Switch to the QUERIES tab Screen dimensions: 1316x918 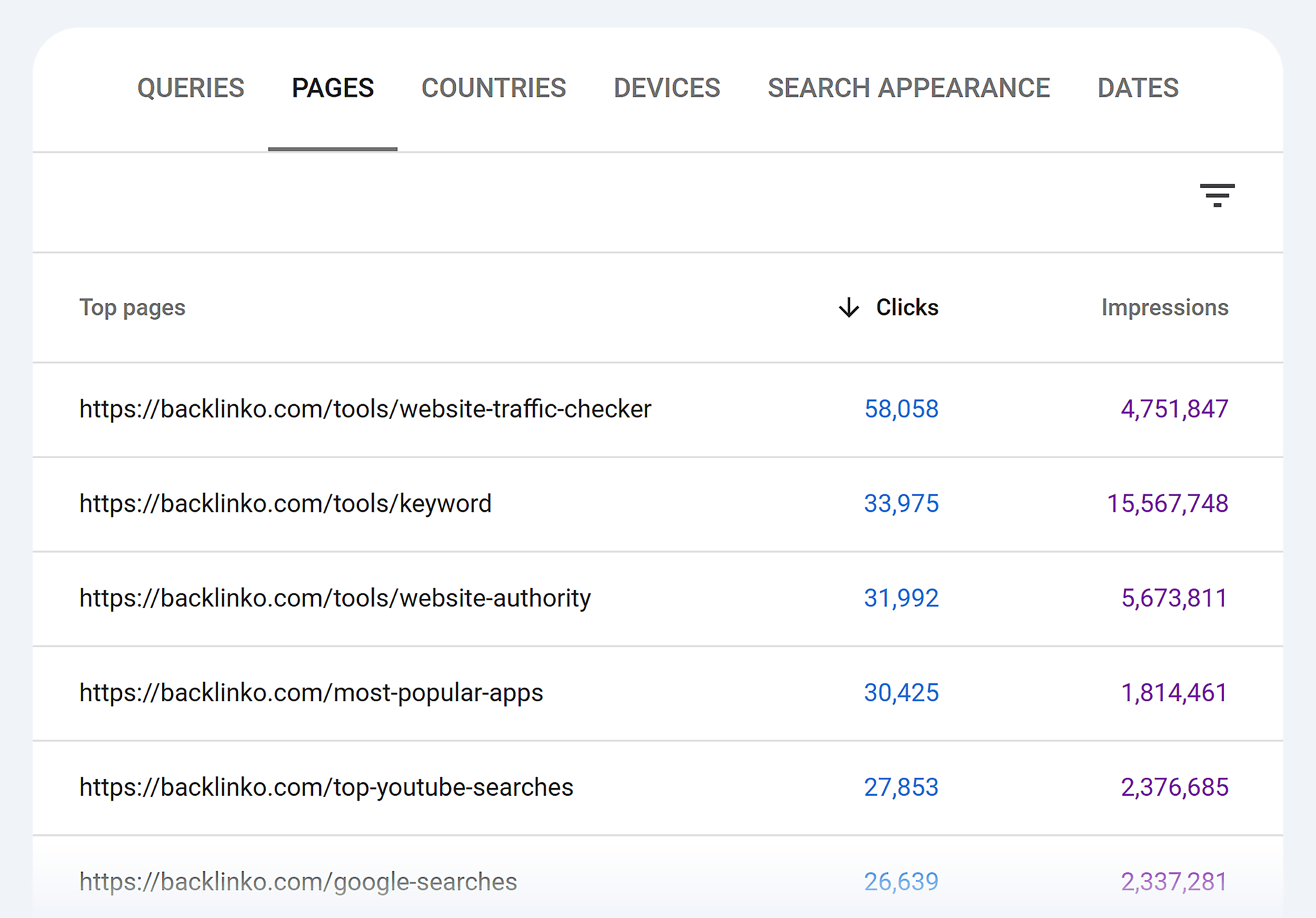191,88
